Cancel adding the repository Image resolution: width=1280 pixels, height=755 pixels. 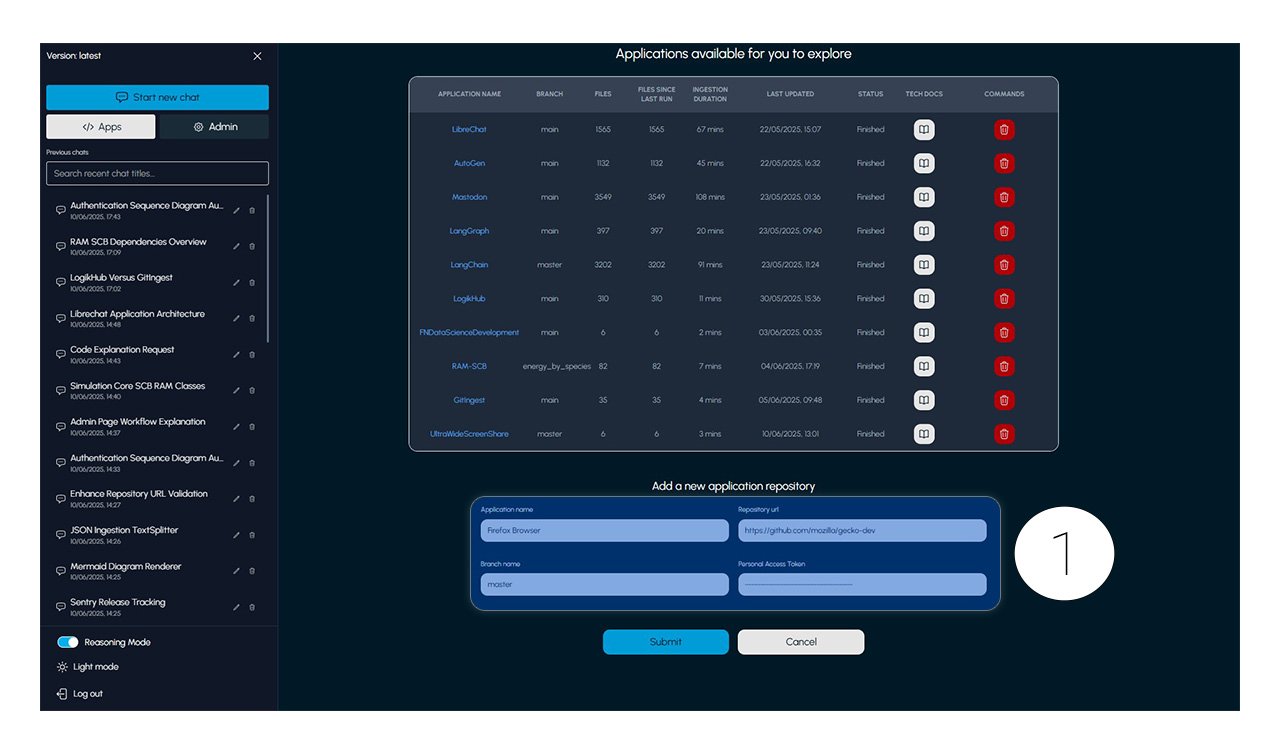[801, 642]
